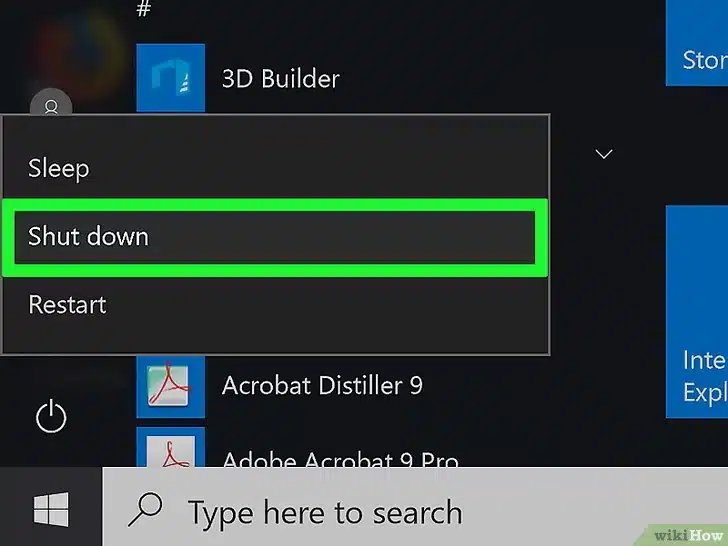Launch Acrobat Distiller 9 via its name
Viewport: 728px width, 546px height.
coord(322,385)
